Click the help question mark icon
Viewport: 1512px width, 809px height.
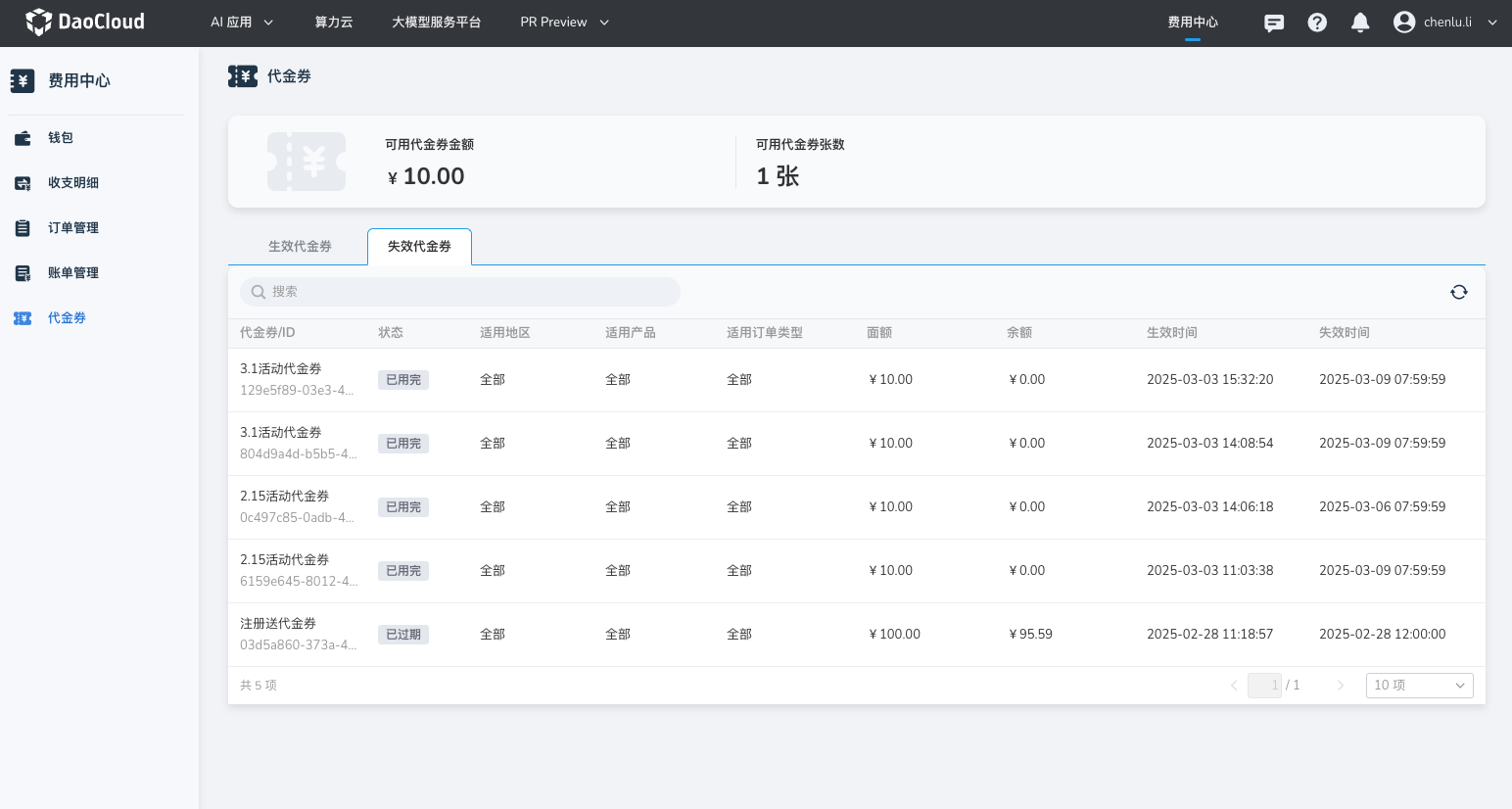[1317, 23]
